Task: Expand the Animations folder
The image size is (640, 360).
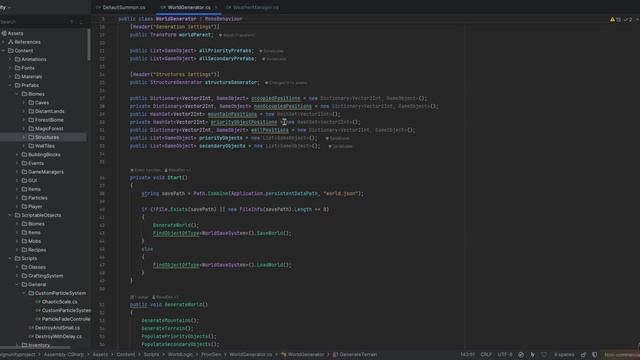Action: [10, 59]
